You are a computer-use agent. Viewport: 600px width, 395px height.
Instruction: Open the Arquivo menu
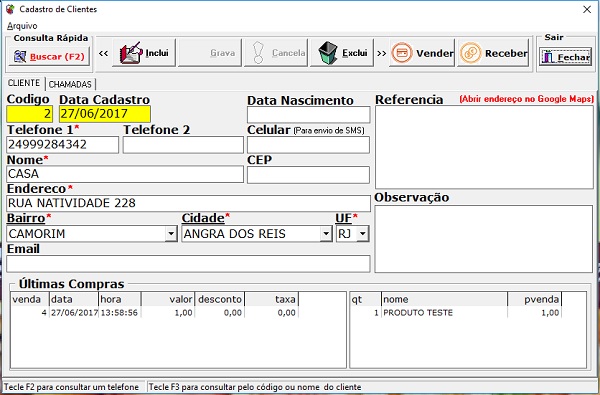[22, 26]
